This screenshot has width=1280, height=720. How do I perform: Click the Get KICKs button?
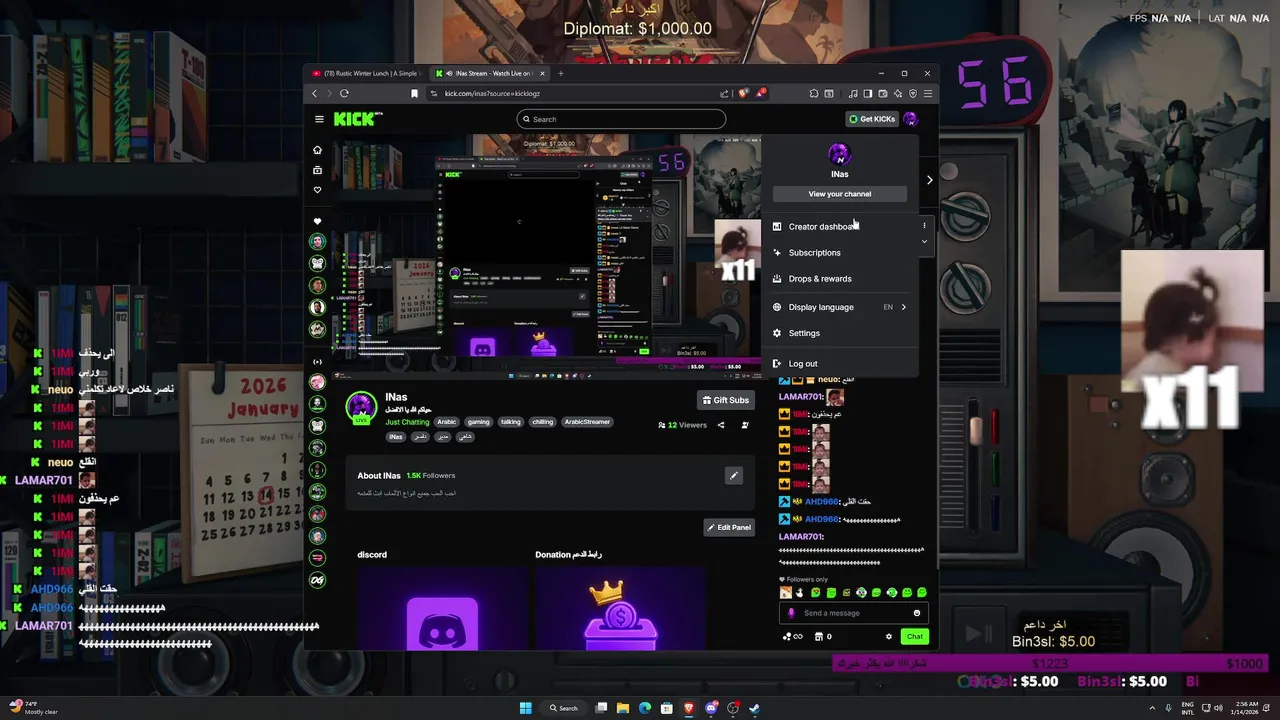(x=872, y=119)
